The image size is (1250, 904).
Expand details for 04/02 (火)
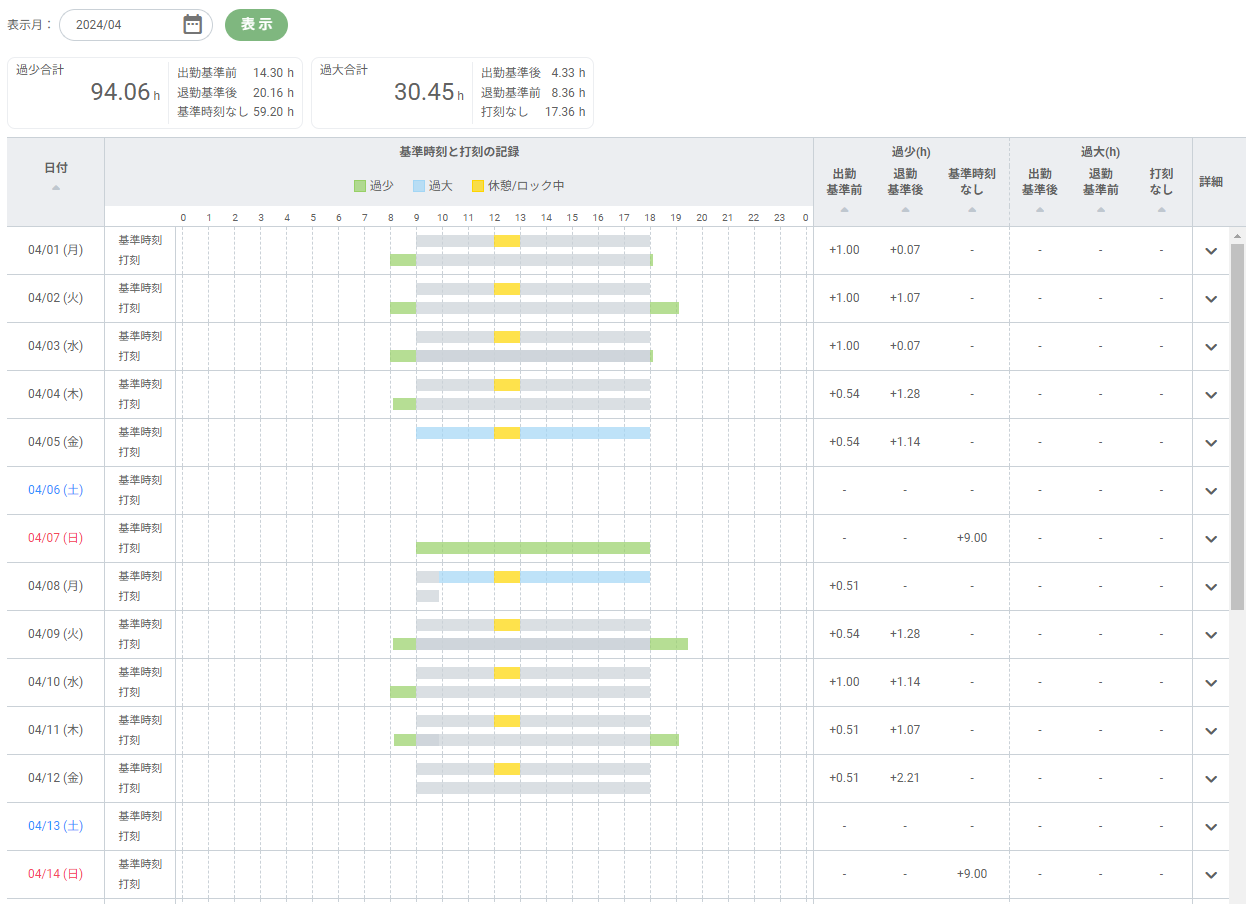[1211, 299]
